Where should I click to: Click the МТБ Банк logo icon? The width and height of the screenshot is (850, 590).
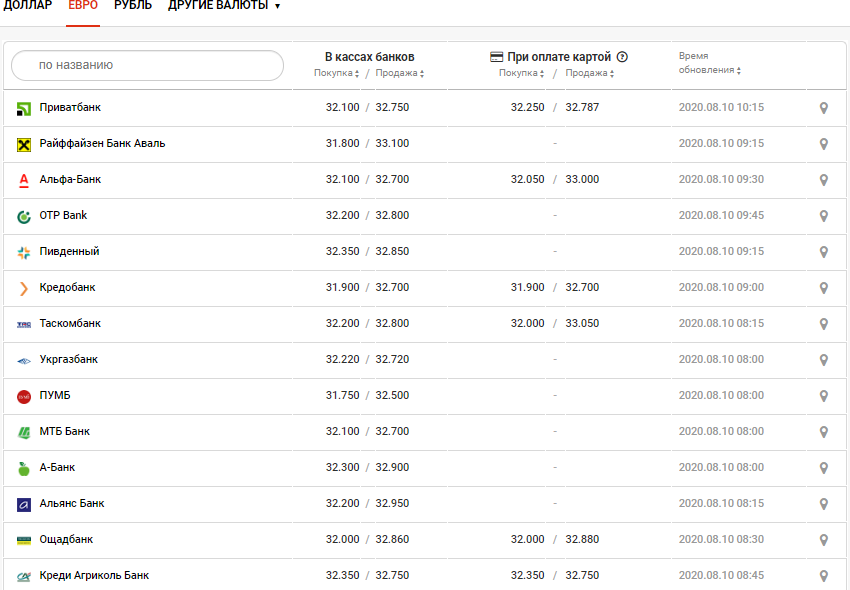(x=24, y=433)
